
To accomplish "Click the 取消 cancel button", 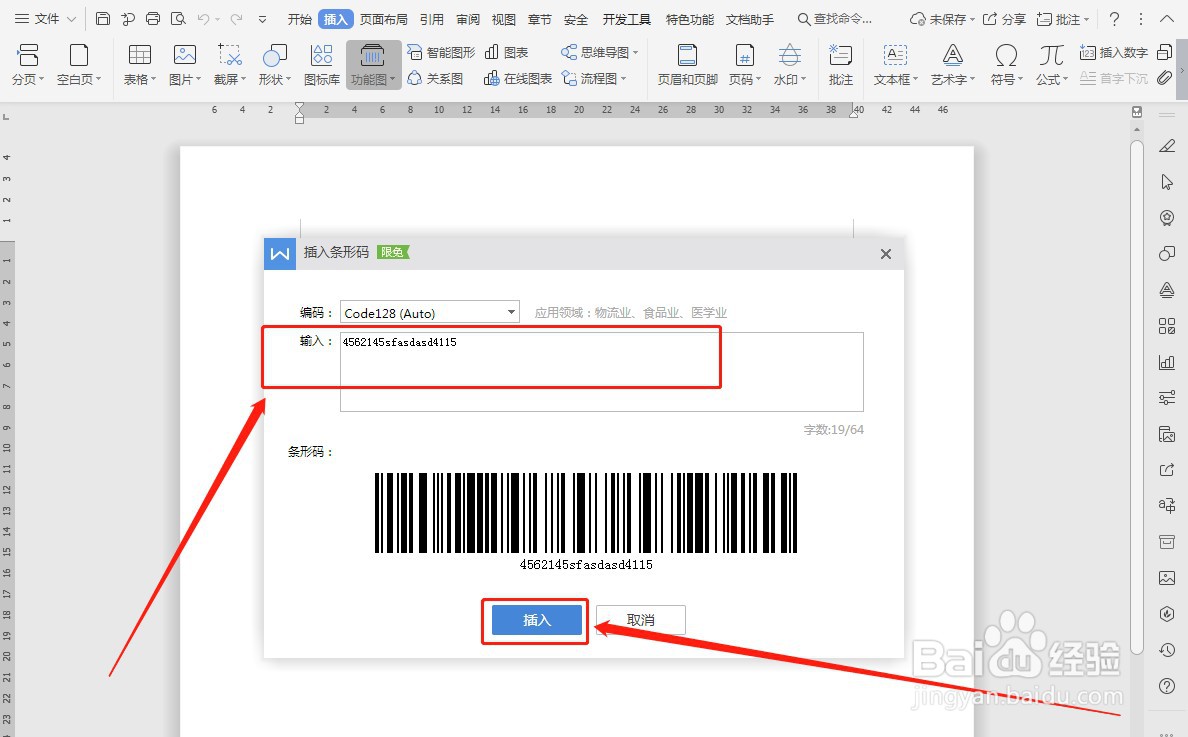I will click(x=640, y=620).
